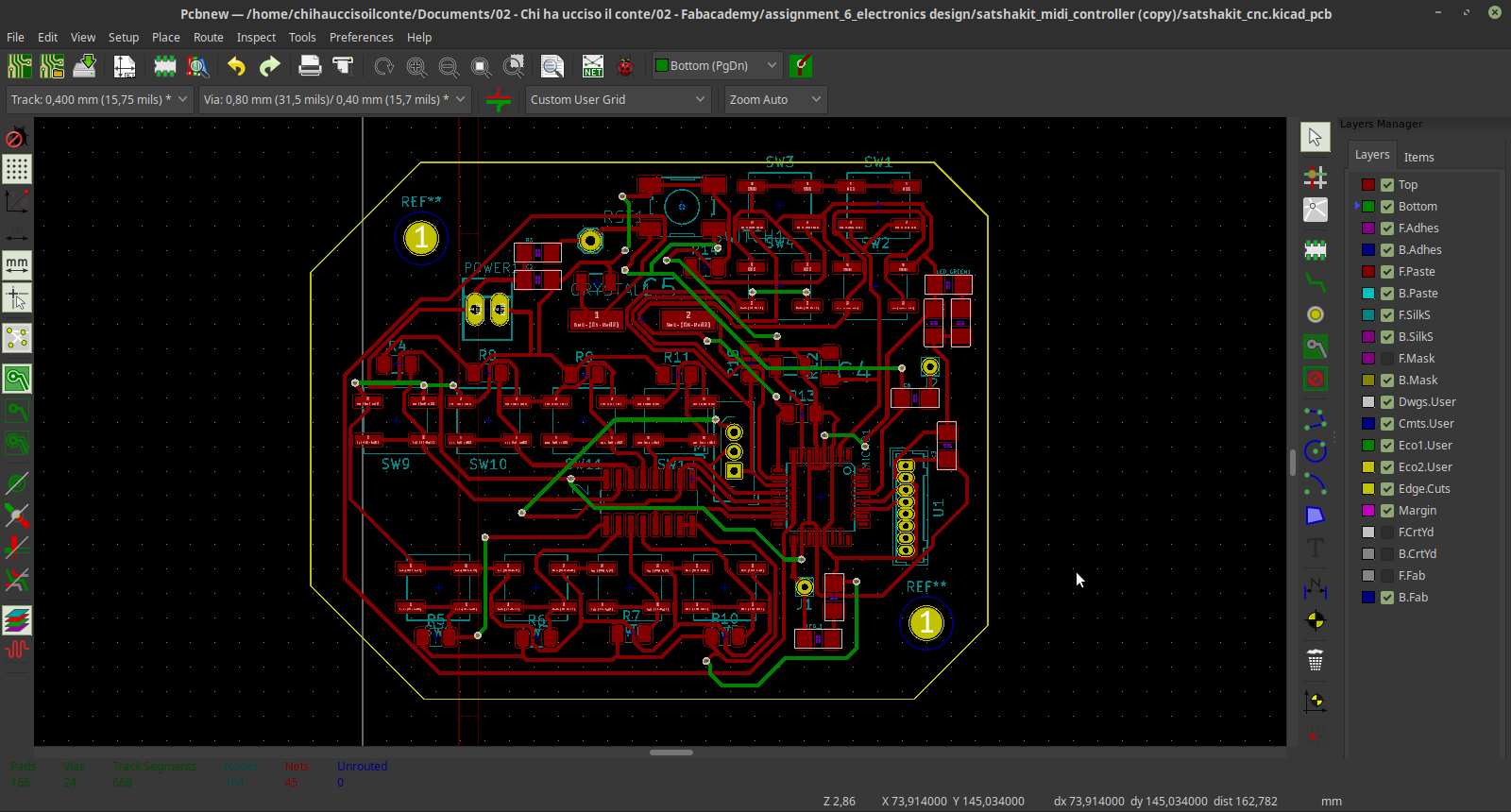Screen dimensions: 1511x812
Task: Toggle the ratsnest display button
Action: 17,338
